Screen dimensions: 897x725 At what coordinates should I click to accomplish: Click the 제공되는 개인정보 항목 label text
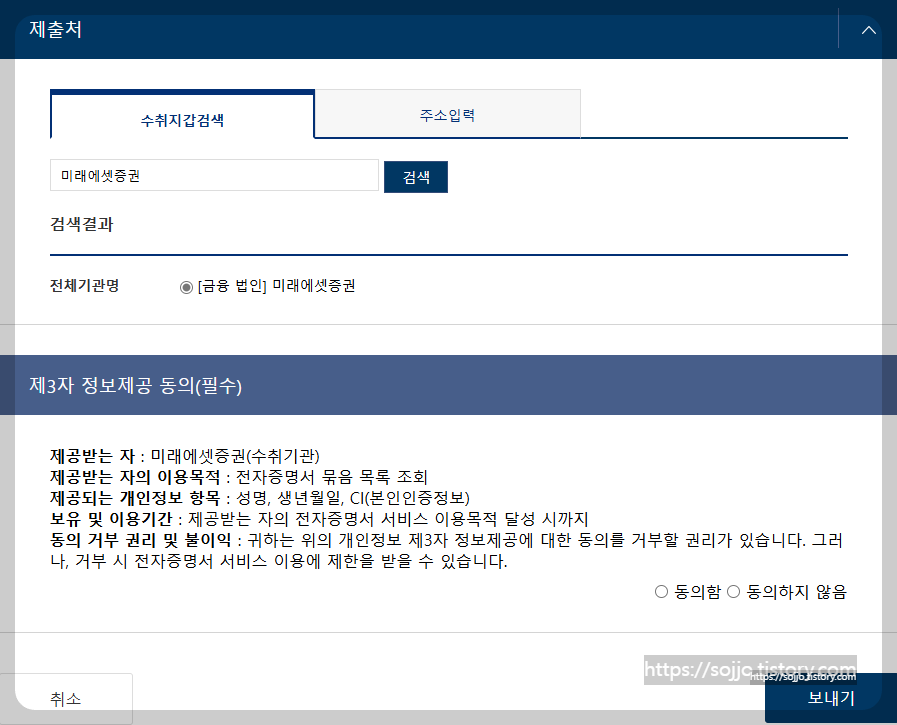(135, 498)
